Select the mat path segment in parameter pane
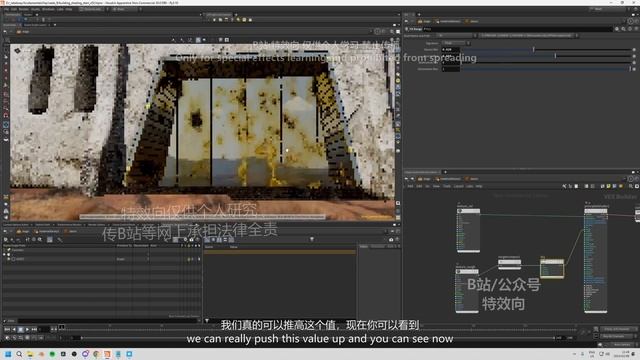 pyautogui.click(x=424, y=21)
